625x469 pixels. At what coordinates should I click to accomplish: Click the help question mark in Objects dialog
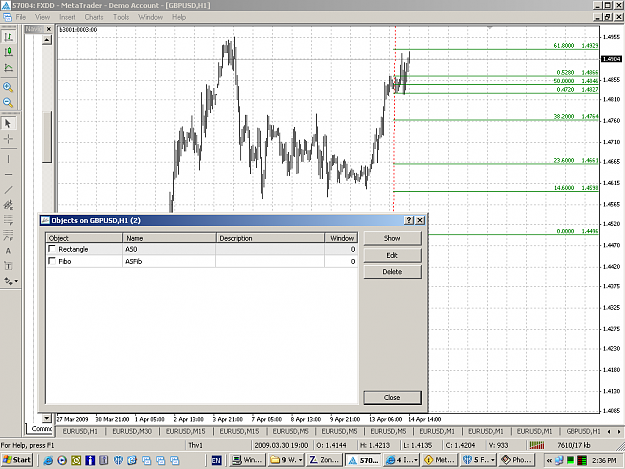[409, 220]
